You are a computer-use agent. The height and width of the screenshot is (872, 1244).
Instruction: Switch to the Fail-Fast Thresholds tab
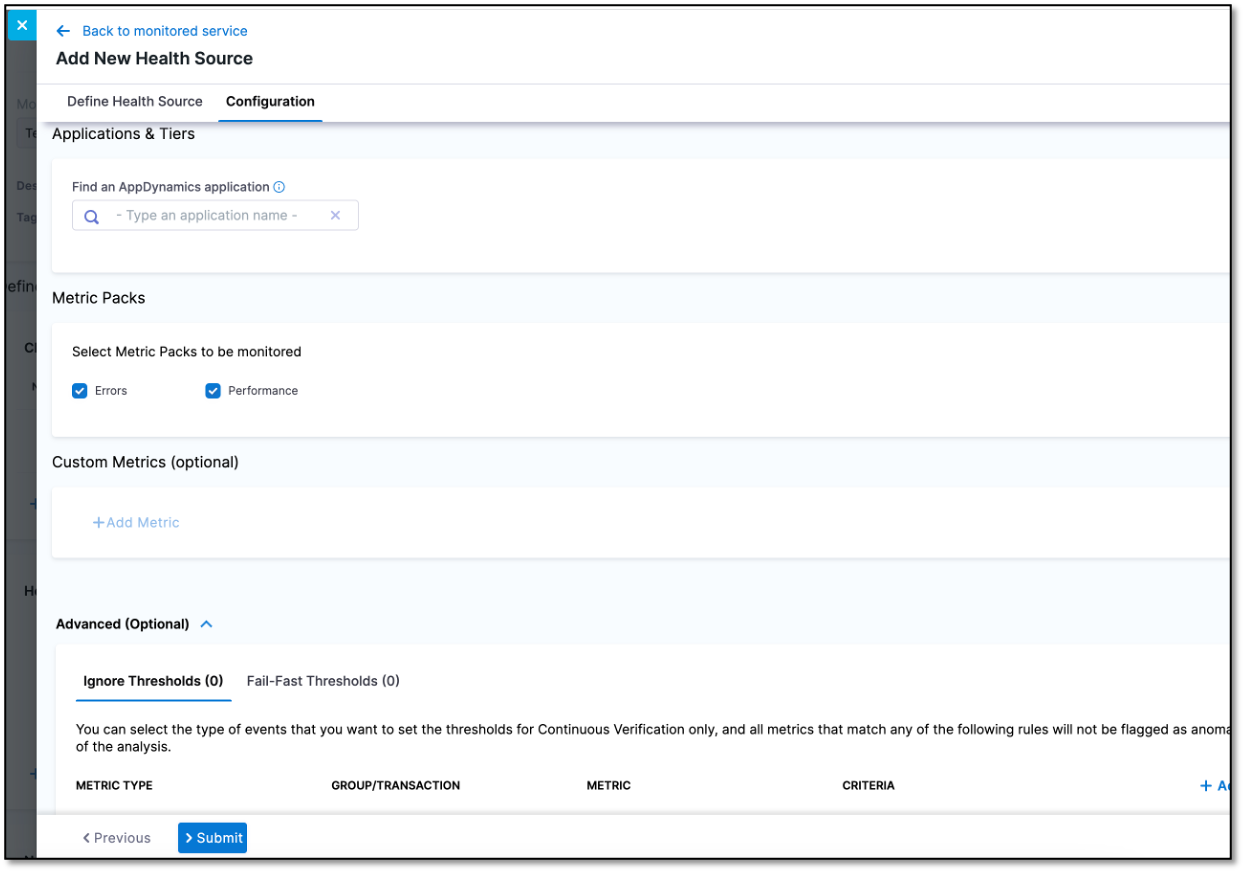point(322,680)
